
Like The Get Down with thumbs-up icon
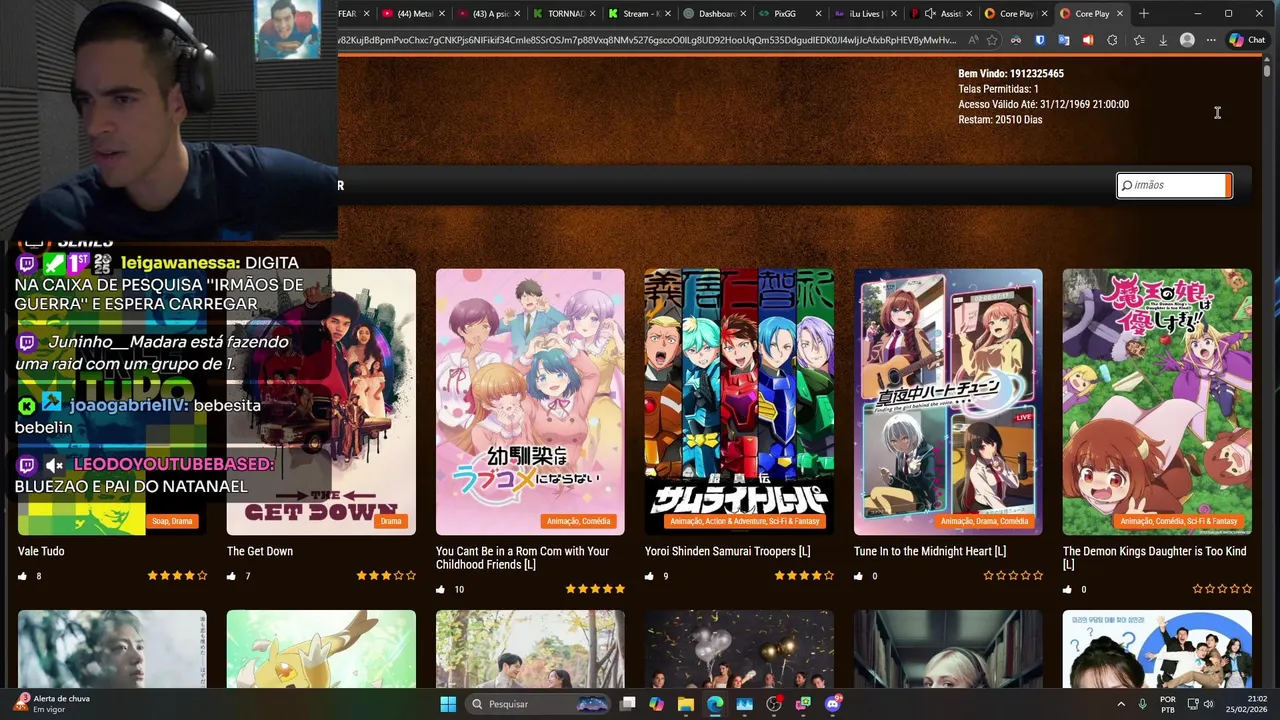tap(232, 576)
